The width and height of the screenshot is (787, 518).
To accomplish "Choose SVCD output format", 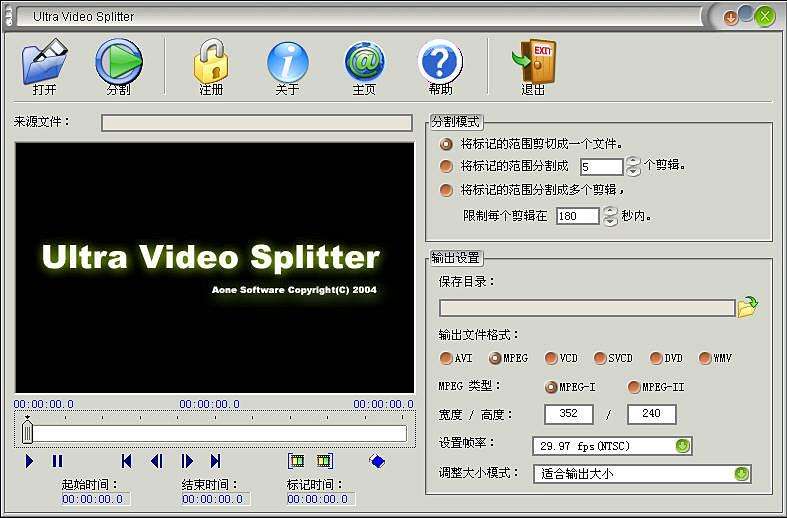I will click(x=599, y=358).
